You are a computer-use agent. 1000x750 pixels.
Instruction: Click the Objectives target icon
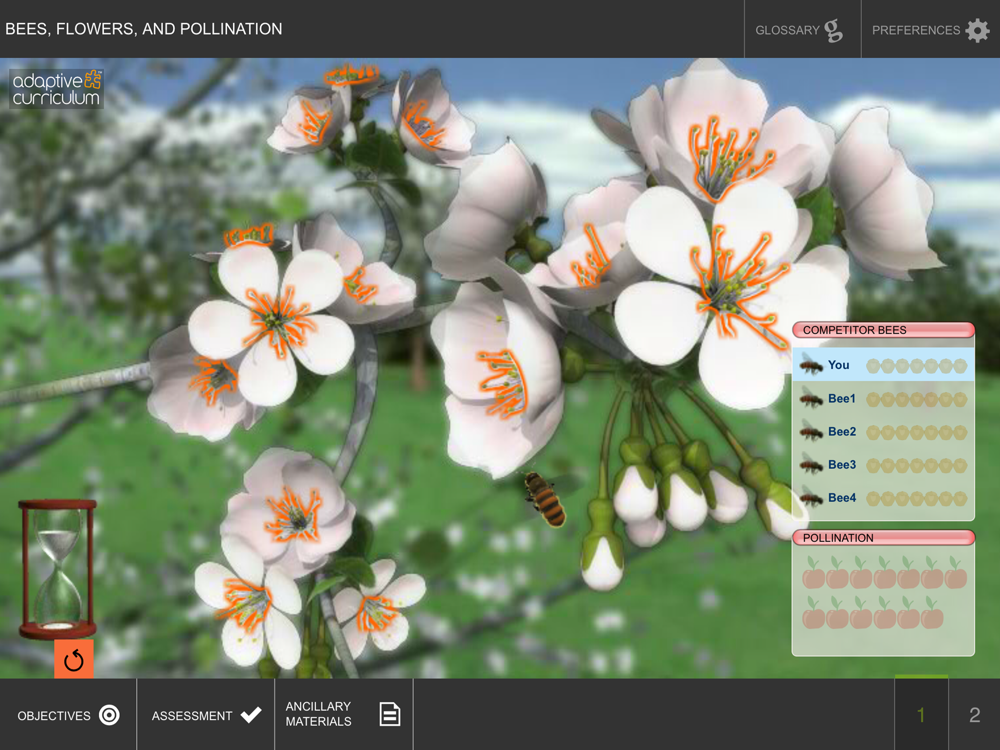[x=109, y=715]
